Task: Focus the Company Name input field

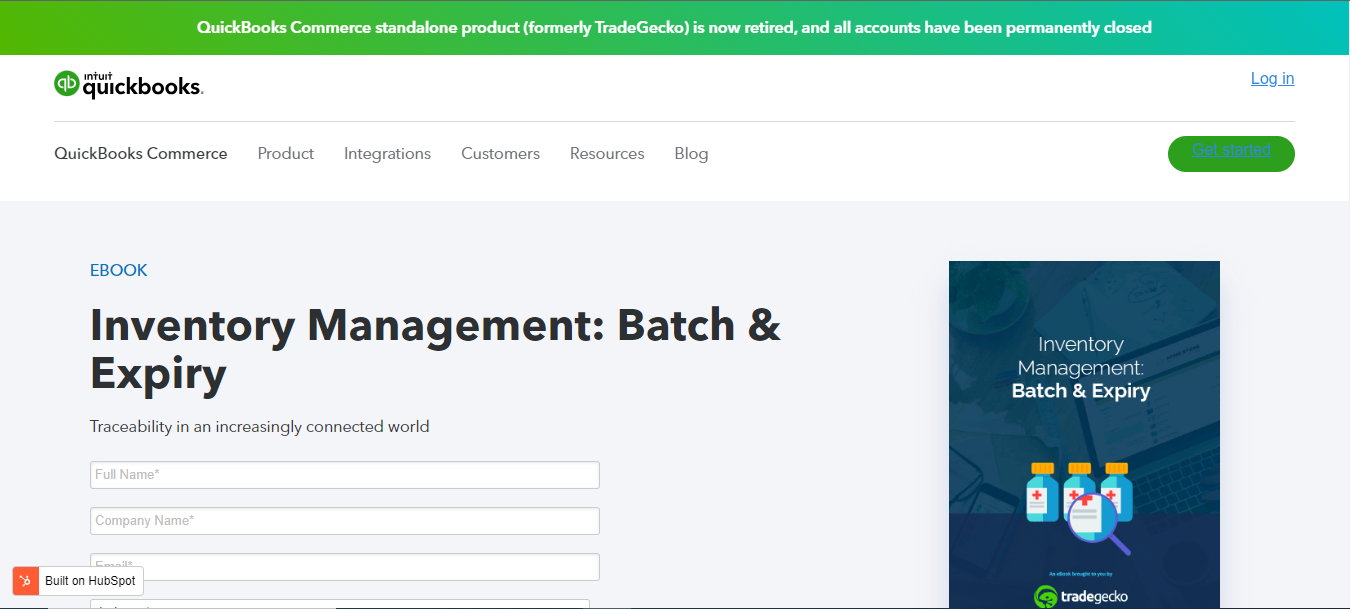Action: [x=345, y=521]
